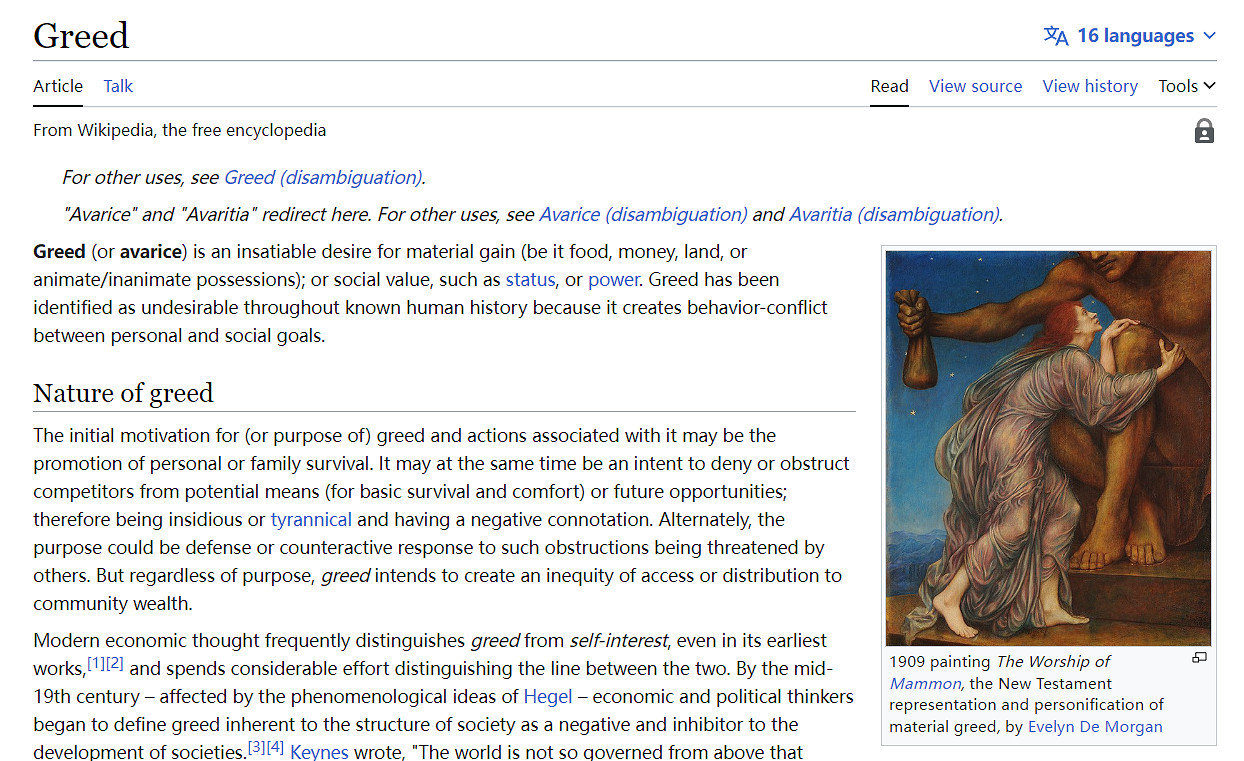1244x761 pixels.
Task: Open the tyrannical link
Action: coord(311,519)
